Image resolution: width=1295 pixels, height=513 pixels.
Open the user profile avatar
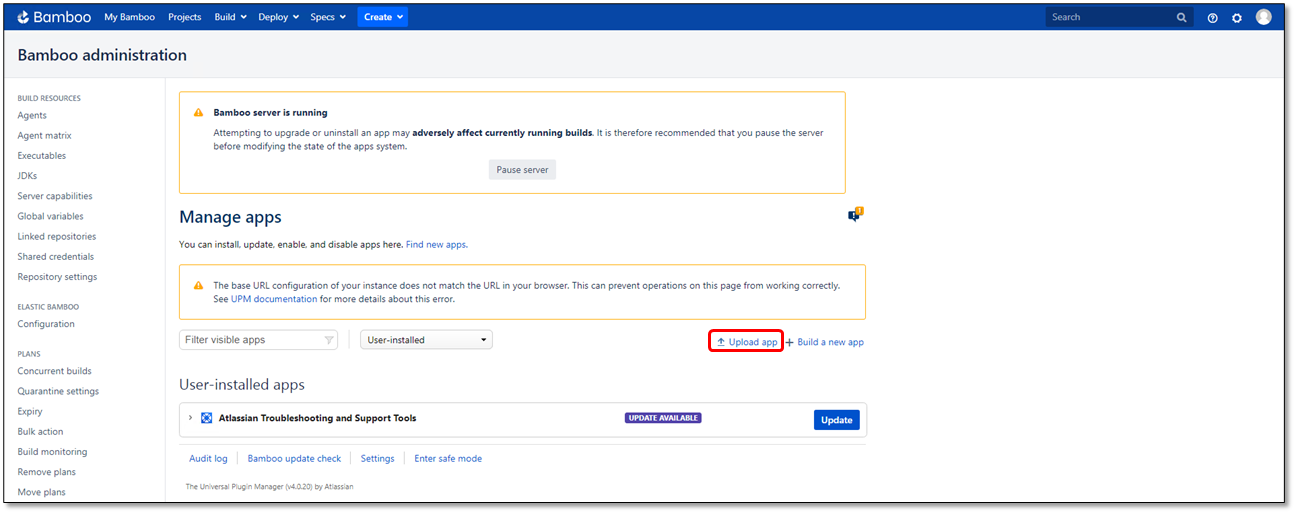tap(1264, 17)
